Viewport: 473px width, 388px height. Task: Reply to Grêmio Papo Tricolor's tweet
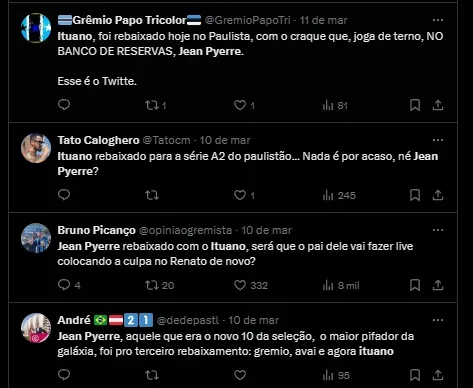tap(64, 105)
